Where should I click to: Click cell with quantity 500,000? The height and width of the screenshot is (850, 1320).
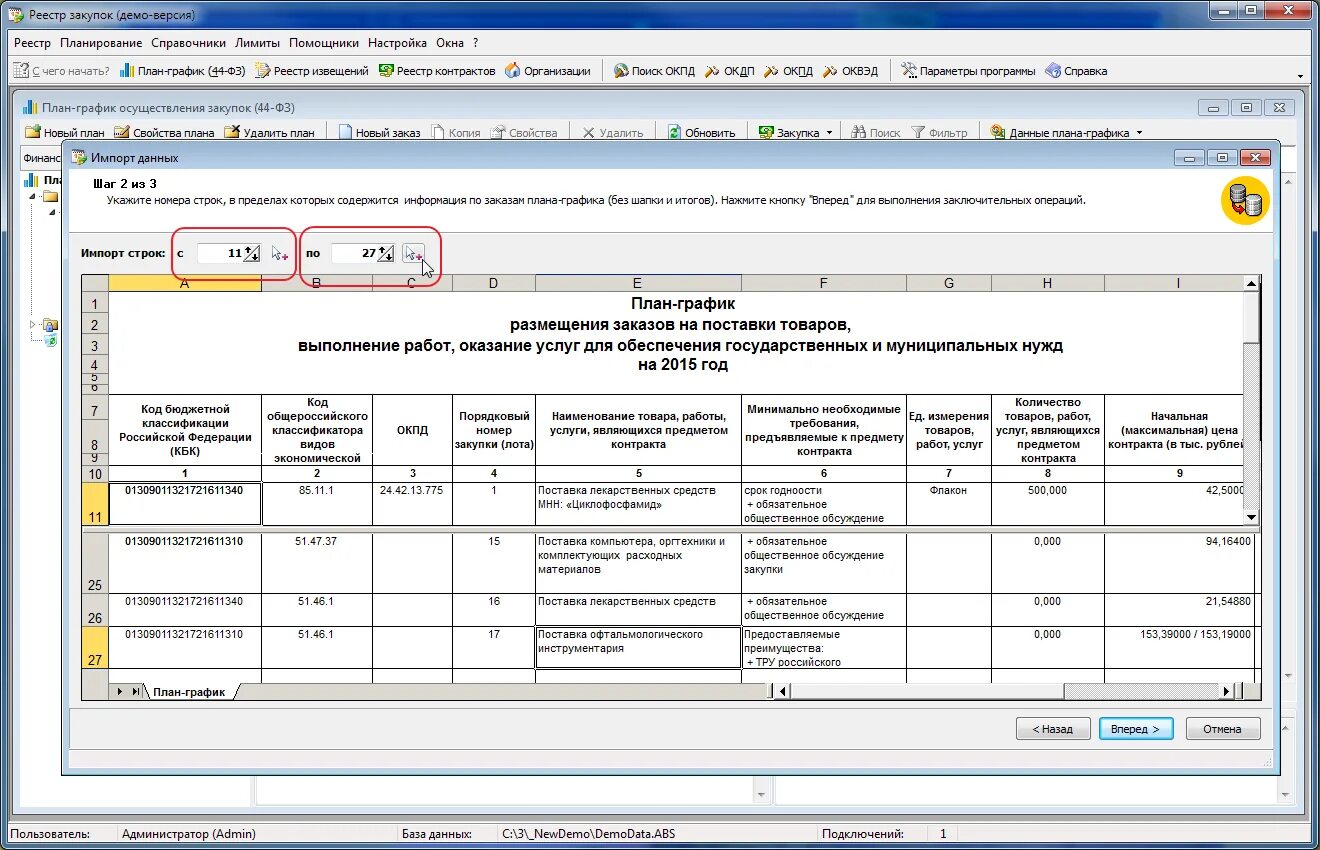(1048, 503)
